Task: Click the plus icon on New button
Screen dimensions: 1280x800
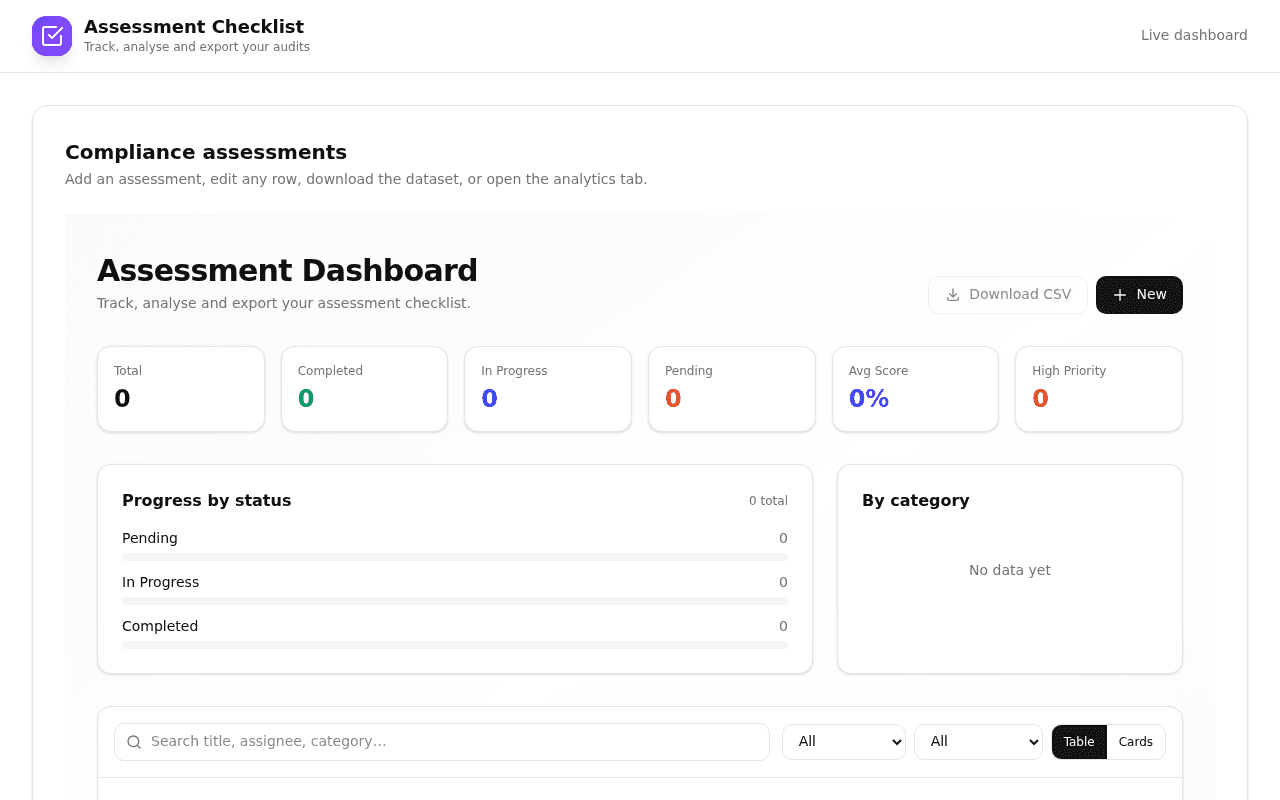Action: pos(1120,295)
